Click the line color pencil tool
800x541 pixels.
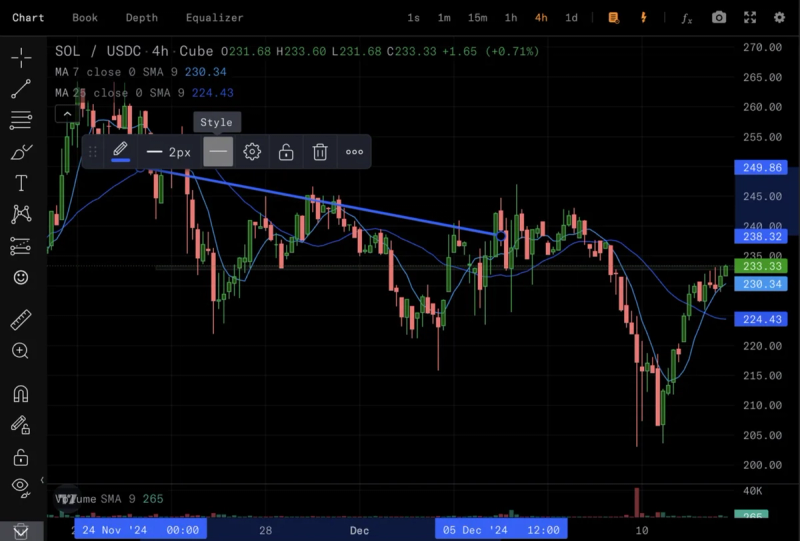[x=120, y=152]
